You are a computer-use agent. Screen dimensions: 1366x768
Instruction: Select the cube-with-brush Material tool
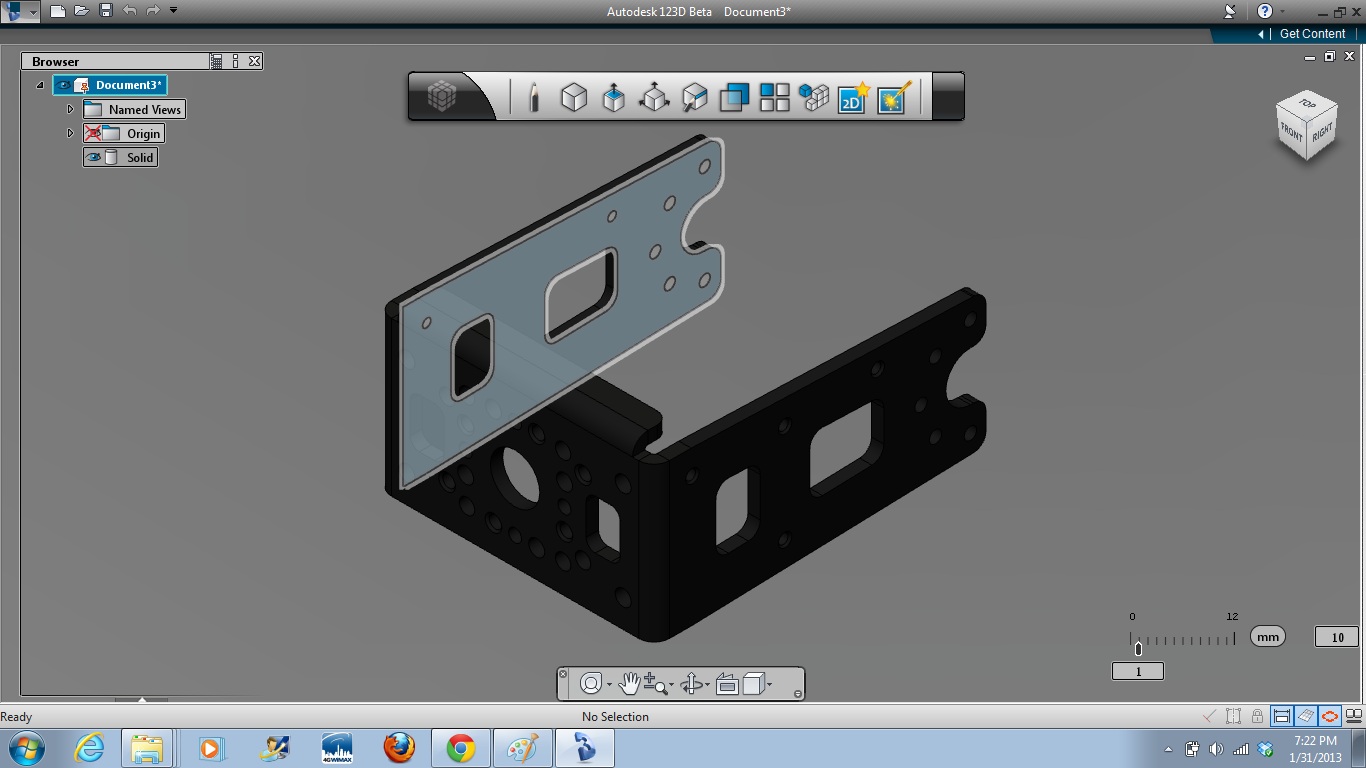coord(694,97)
